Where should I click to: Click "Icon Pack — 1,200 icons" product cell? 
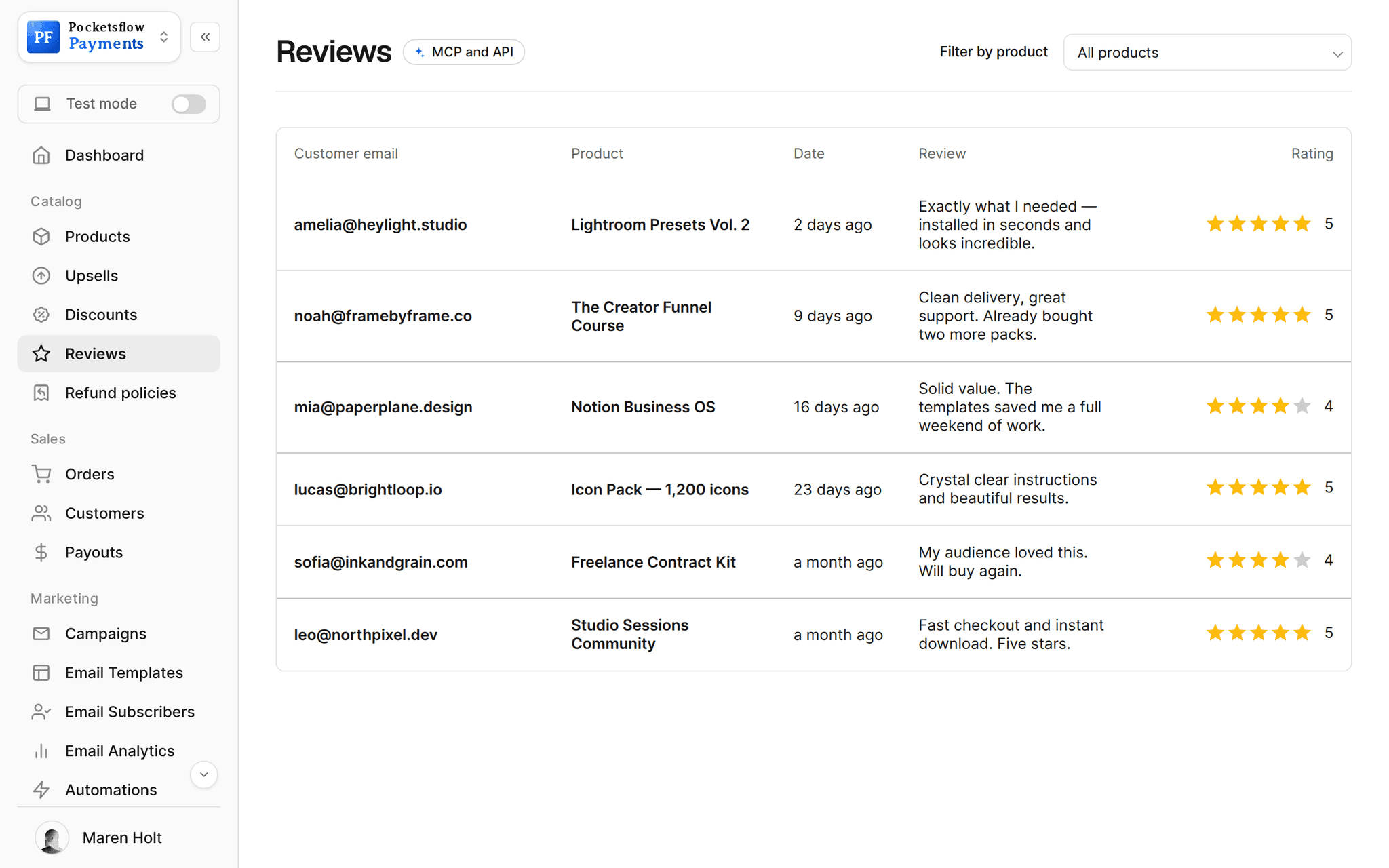[x=660, y=490]
